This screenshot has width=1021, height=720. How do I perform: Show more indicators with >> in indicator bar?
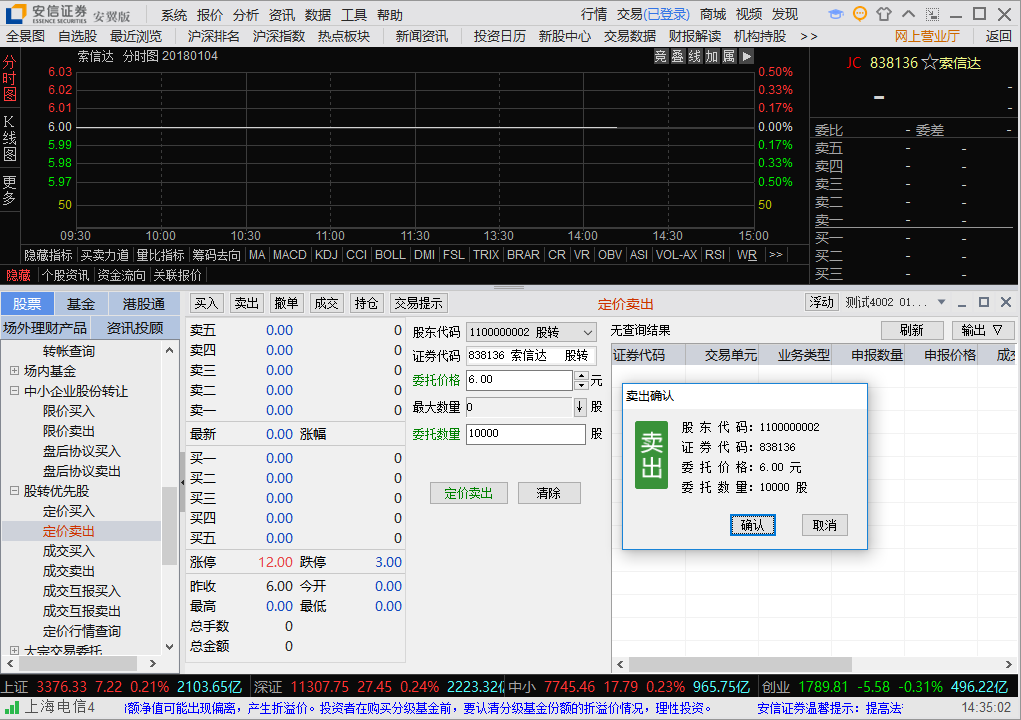776,255
